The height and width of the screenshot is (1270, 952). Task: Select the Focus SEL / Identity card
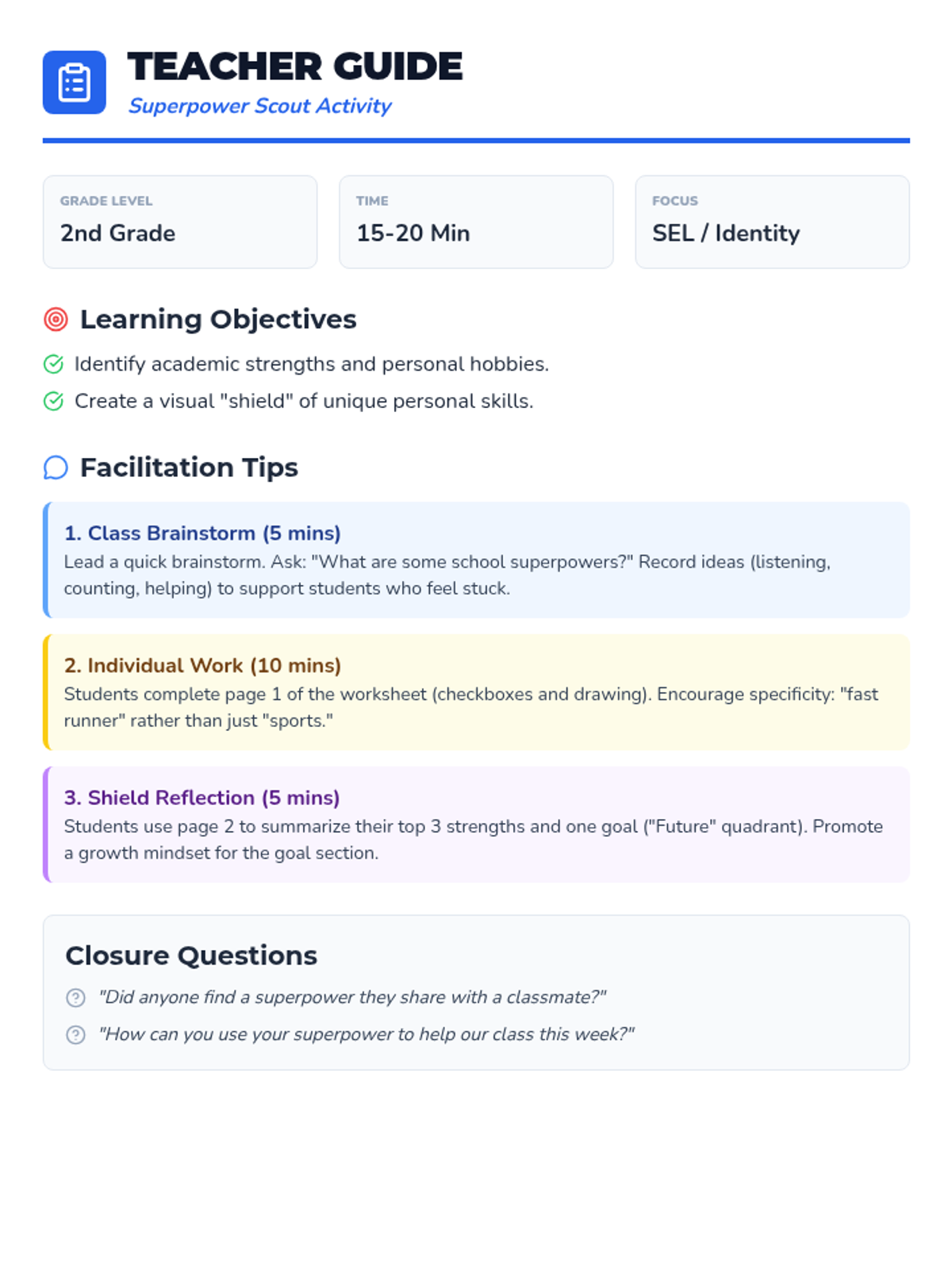(772, 222)
